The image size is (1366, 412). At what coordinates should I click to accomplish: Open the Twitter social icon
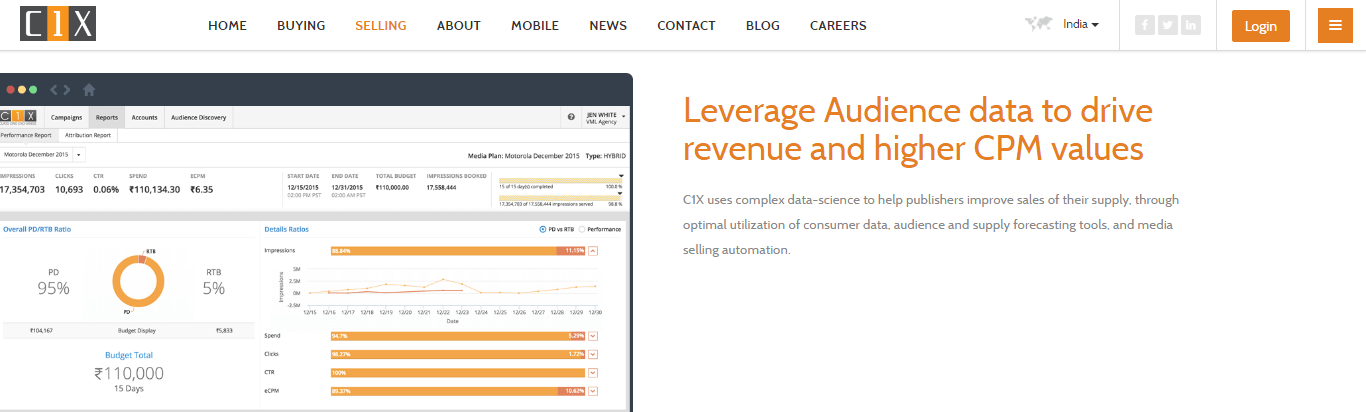1167,26
